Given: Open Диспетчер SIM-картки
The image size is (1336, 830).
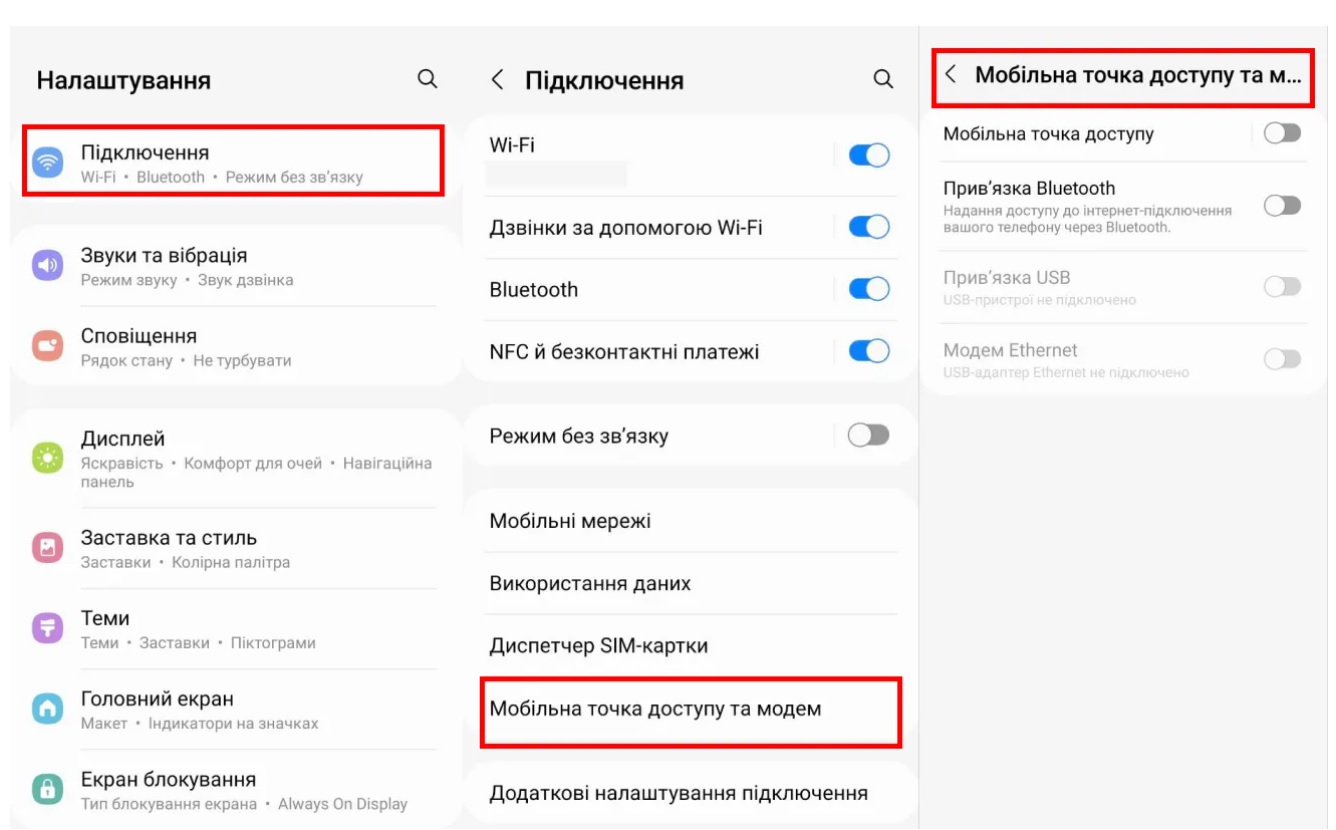Looking at the screenshot, I should pyautogui.click(x=598, y=645).
